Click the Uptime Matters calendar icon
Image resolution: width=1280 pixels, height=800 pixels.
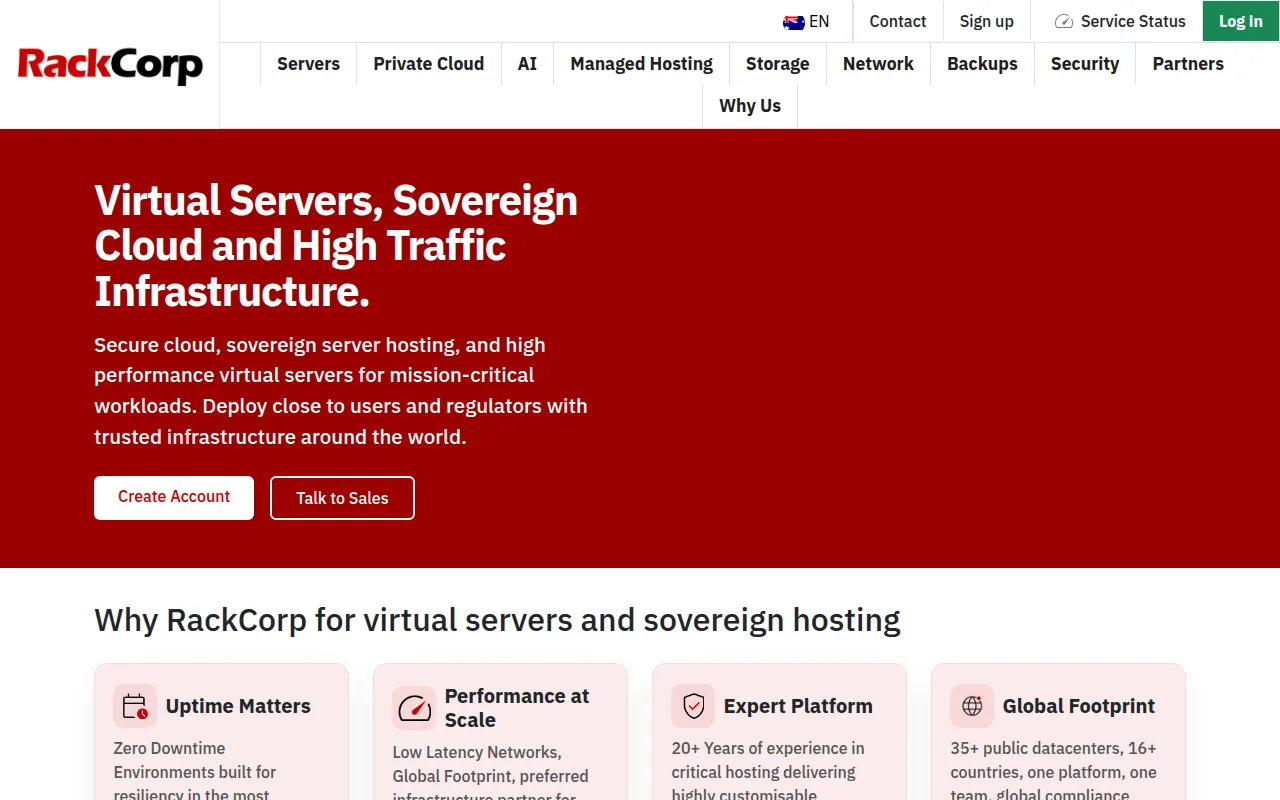(x=135, y=706)
